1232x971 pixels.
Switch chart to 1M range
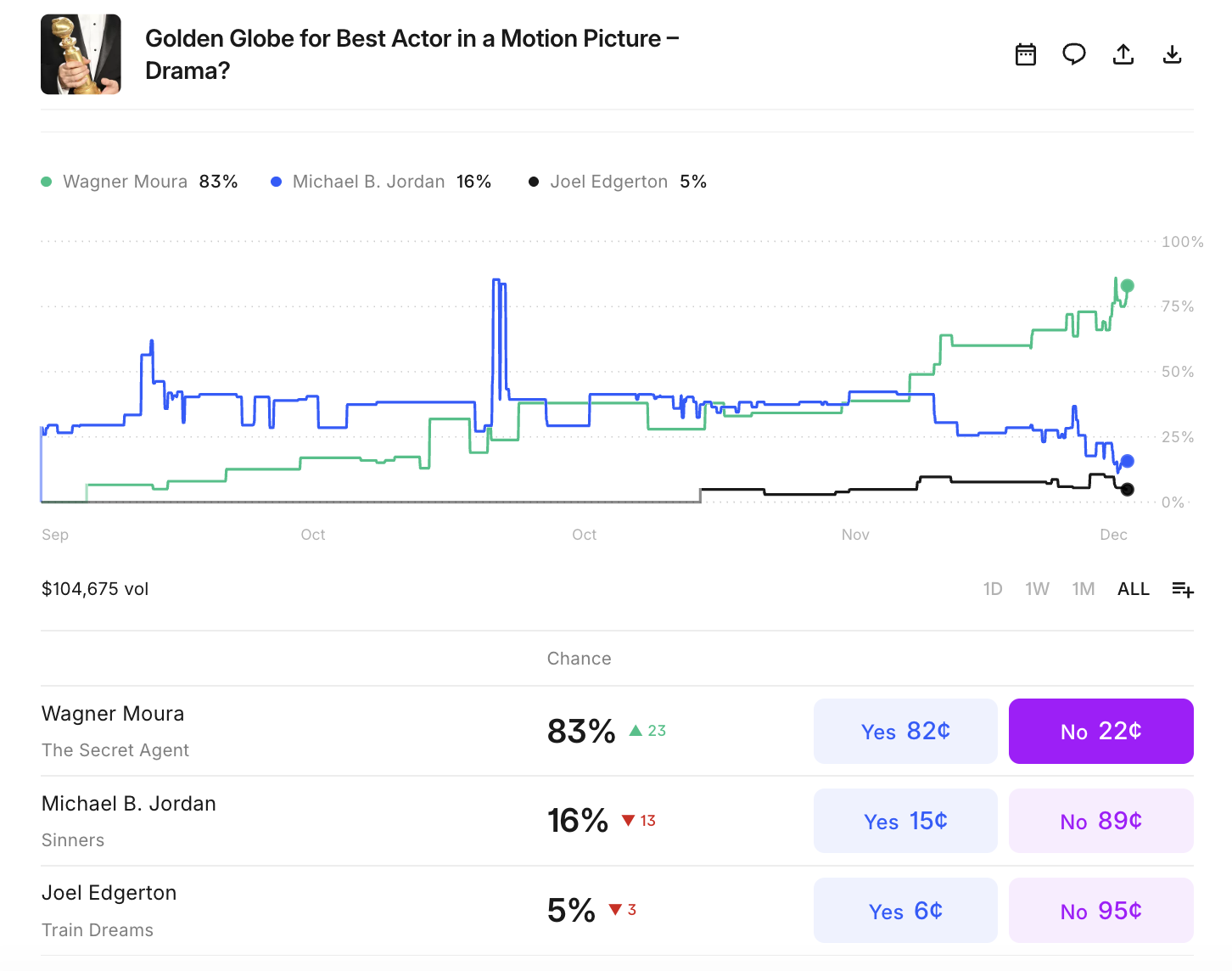(1084, 589)
